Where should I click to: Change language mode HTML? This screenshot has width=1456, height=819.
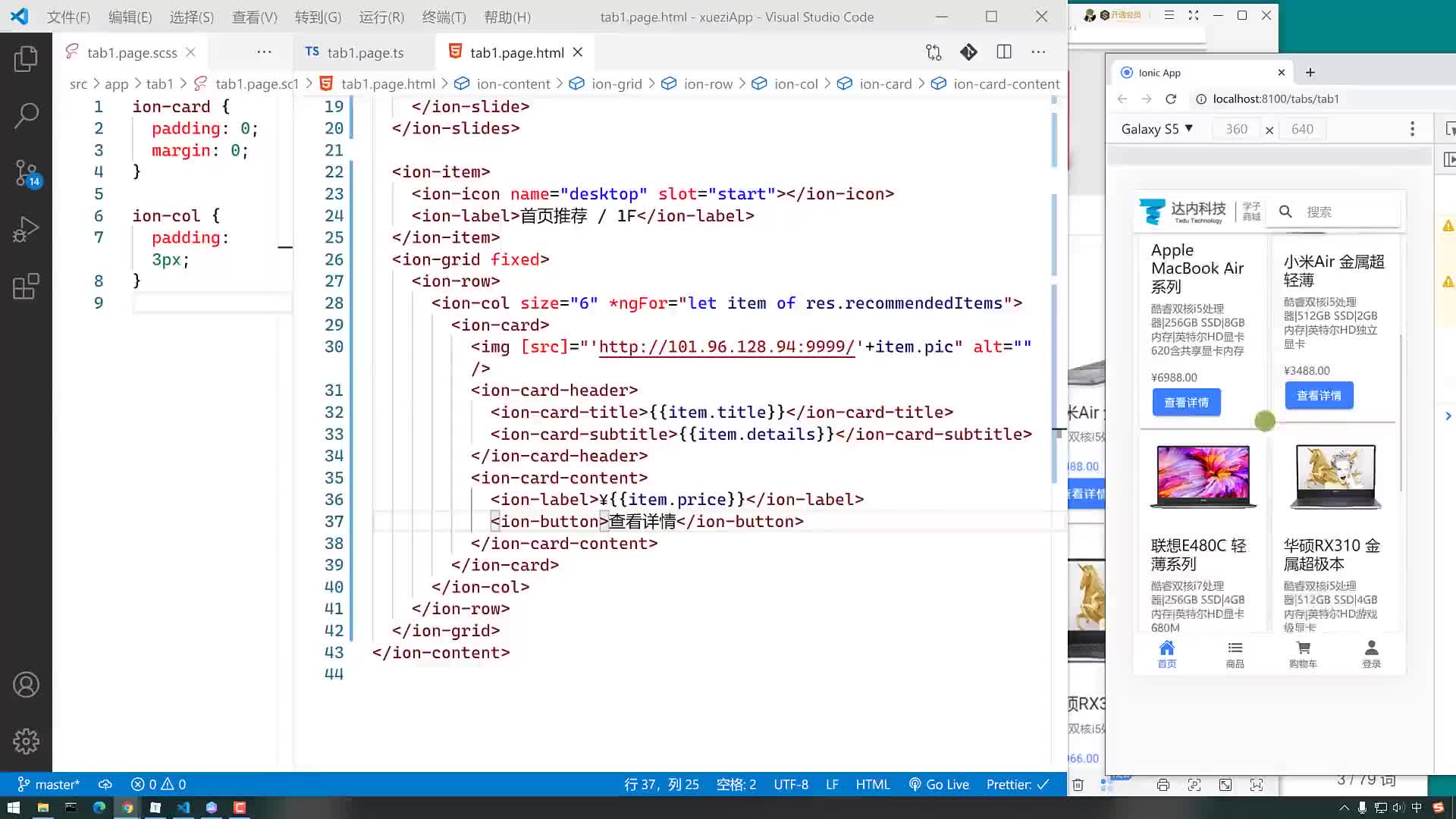pyautogui.click(x=873, y=785)
